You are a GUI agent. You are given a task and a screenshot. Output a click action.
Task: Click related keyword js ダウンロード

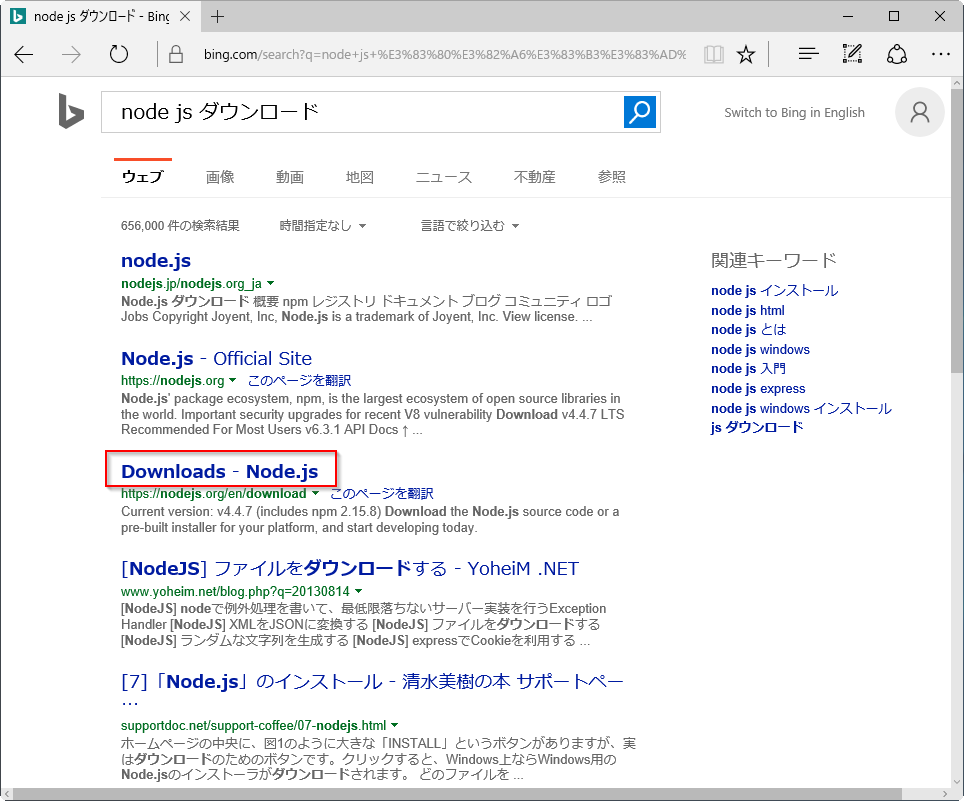tap(757, 427)
